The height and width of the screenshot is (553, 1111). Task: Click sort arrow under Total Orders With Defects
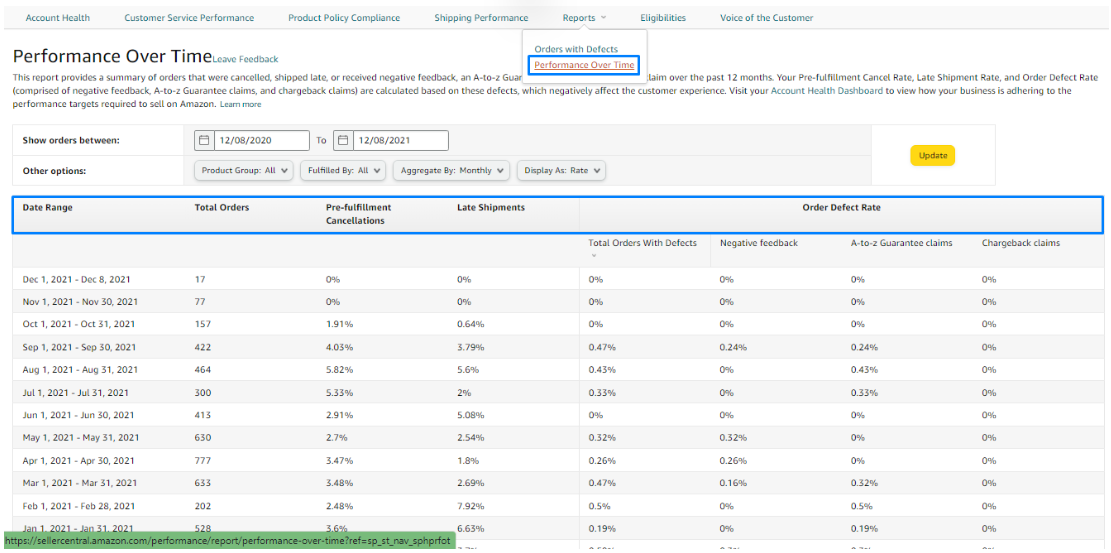(x=591, y=256)
